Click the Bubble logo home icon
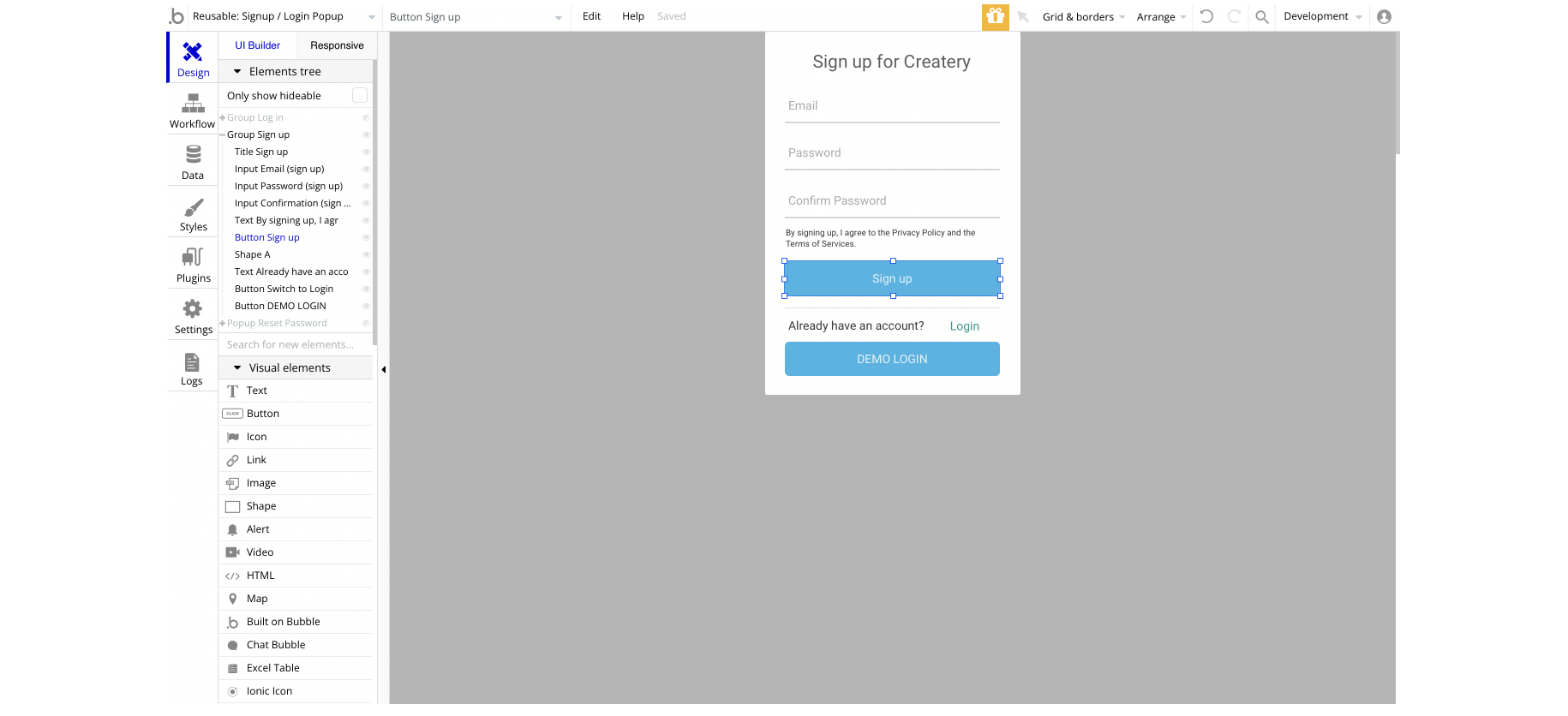Viewport: 1568px width, 716px height. click(x=177, y=16)
